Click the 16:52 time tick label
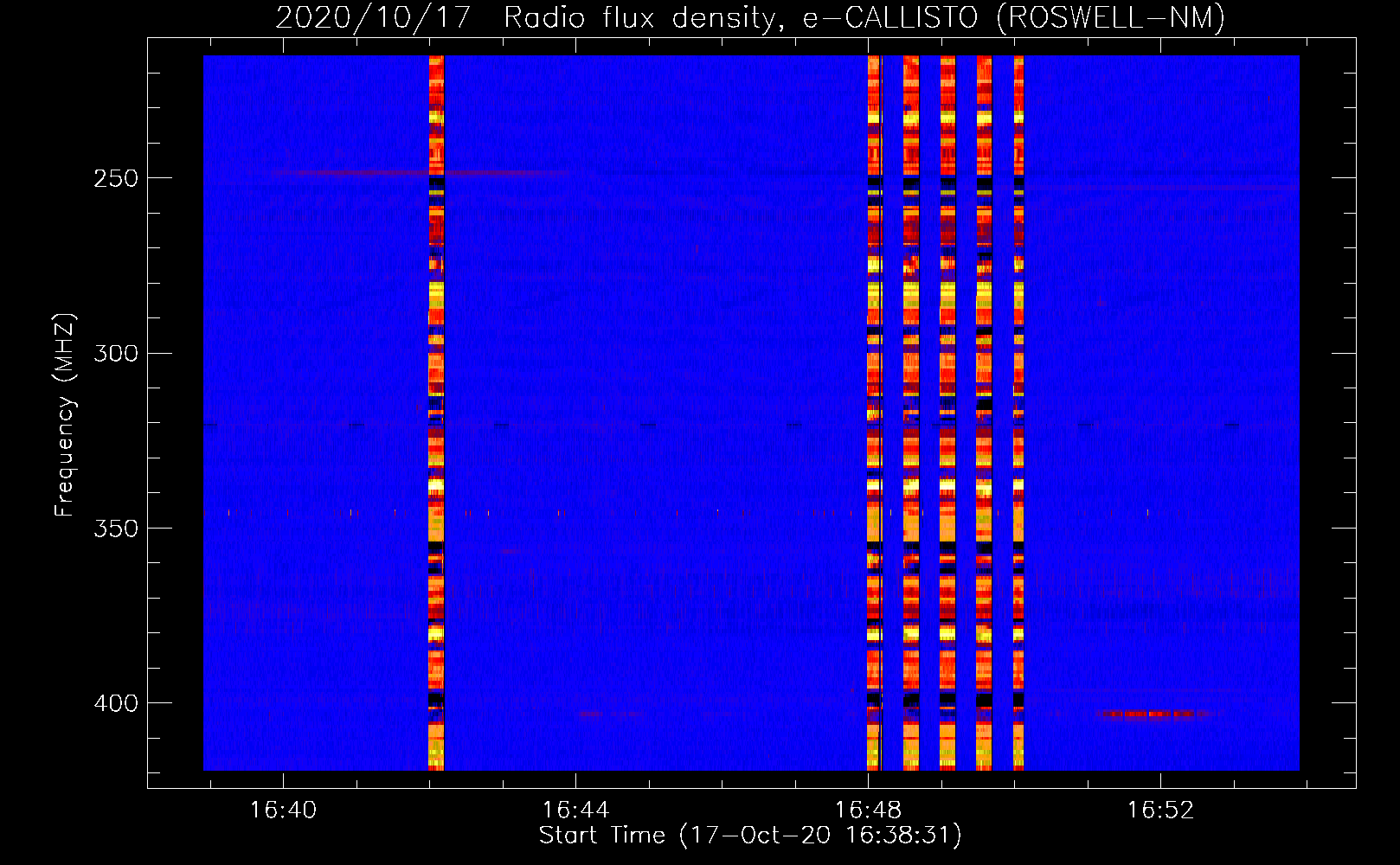Screen dimensions: 1400x865 point(1160,811)
